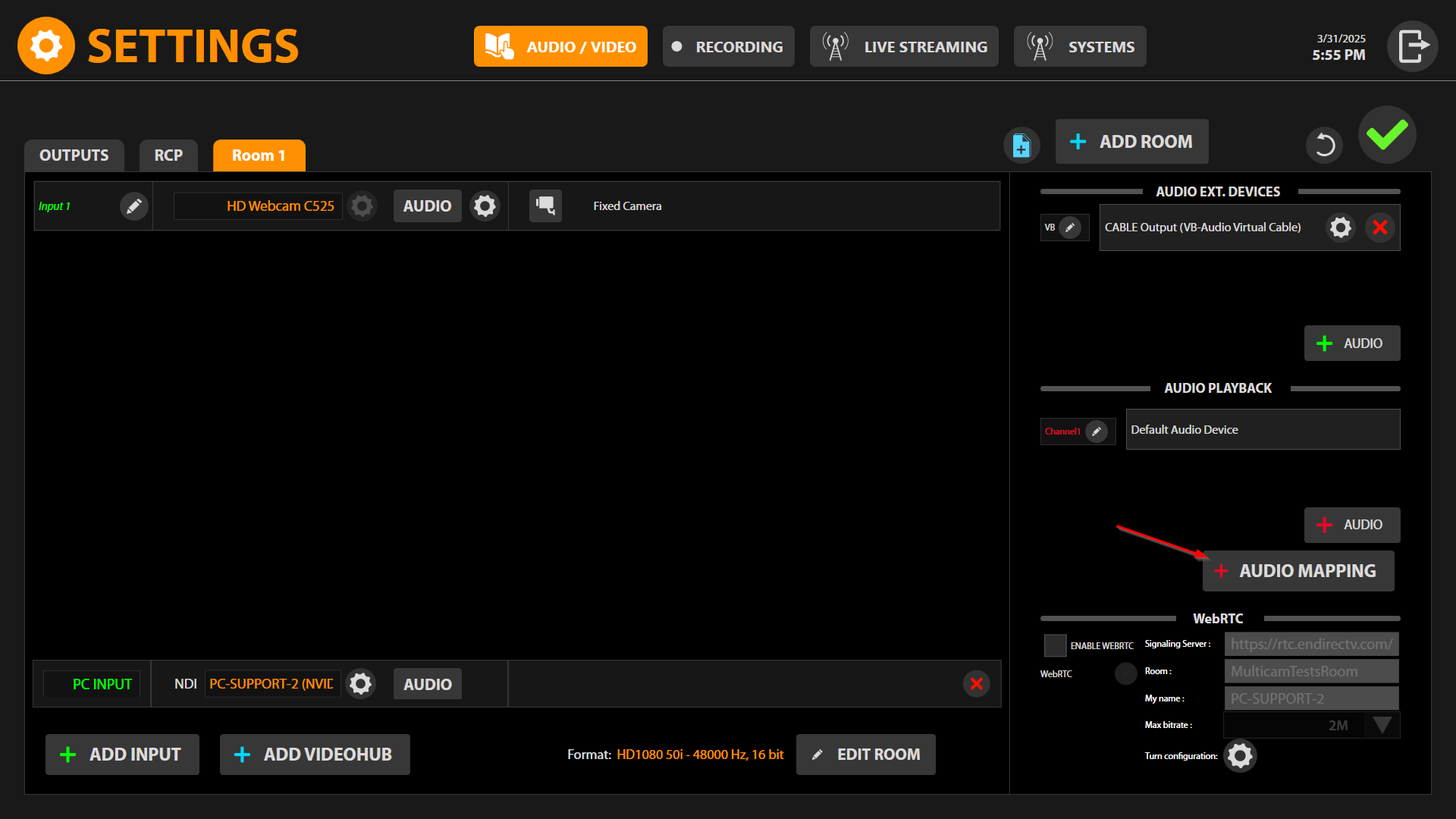Image resolution: width=1456 pixels, height=819 pixels.
Task: Remove CABLE Output device with the red X
Action: click(x=1380, y=227)
